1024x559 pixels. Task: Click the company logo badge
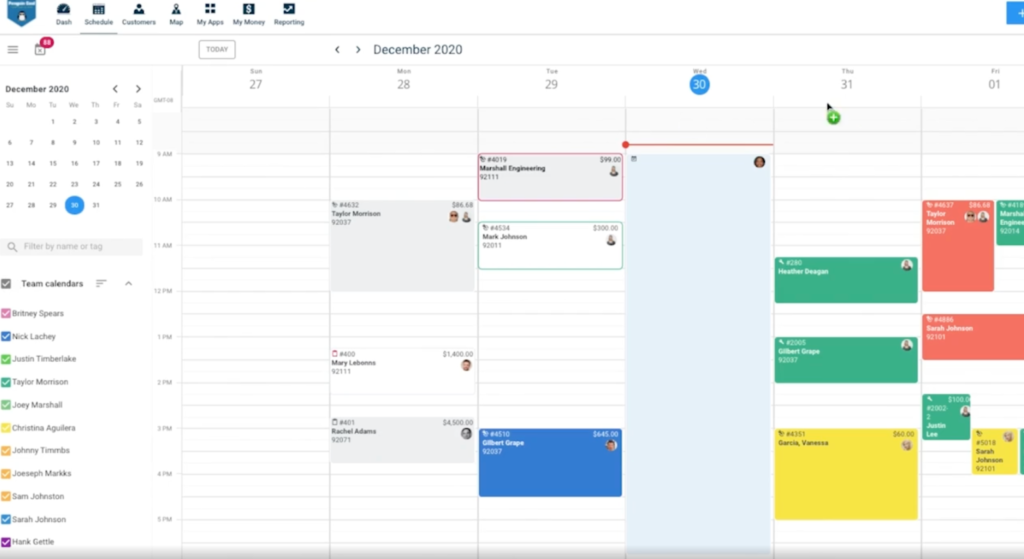coord(21,13)
